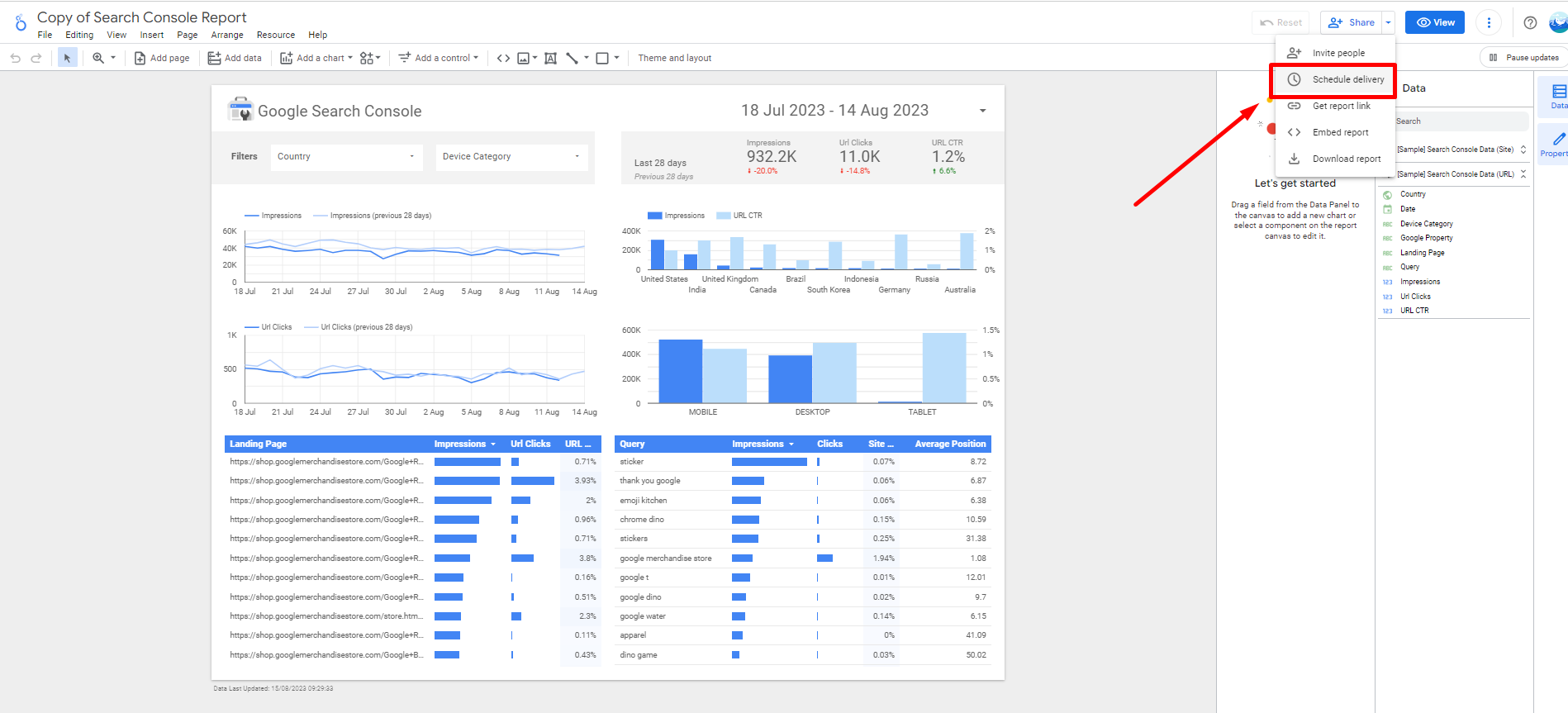Click the Looker Studio logo icon
This screenshot has height=713, width=1568.
[21, 22]
